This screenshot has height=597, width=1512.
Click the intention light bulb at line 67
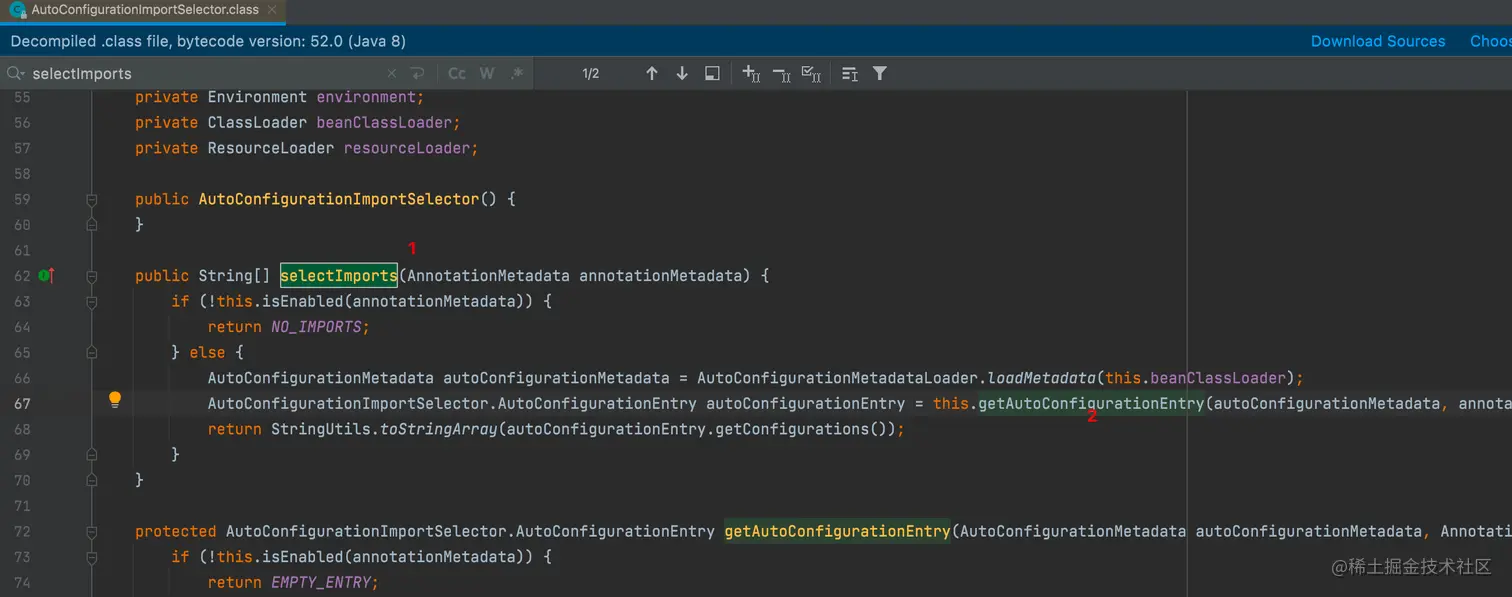coord(115,400)
